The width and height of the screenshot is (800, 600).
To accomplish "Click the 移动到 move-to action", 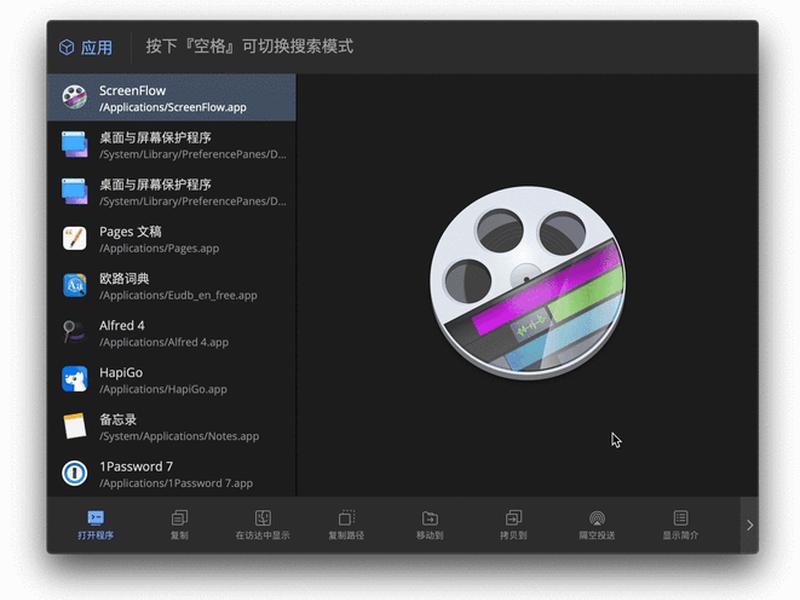I will point(430,525).
